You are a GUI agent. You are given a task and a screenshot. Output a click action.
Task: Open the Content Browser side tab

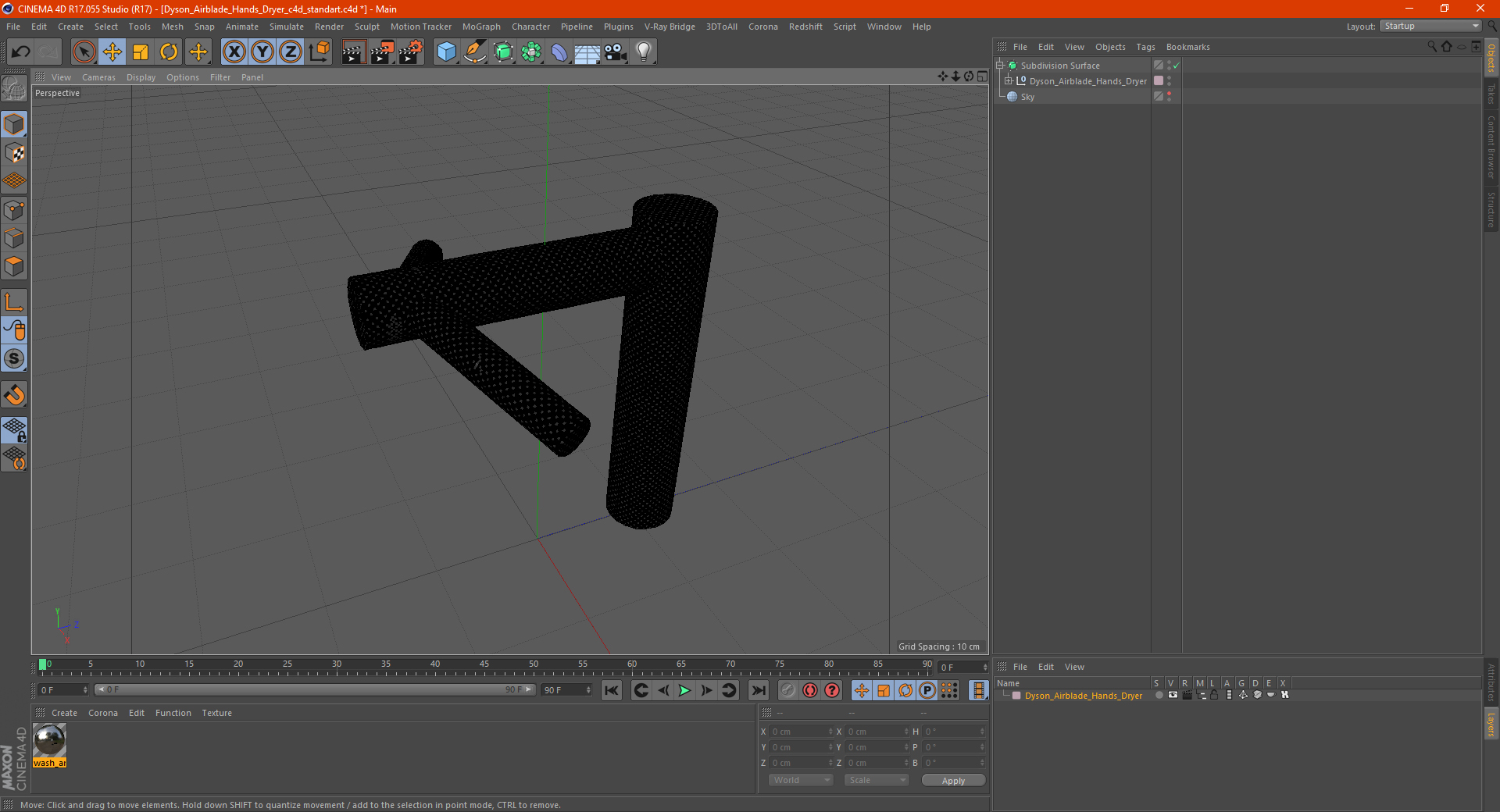(x=1491, y=147)
